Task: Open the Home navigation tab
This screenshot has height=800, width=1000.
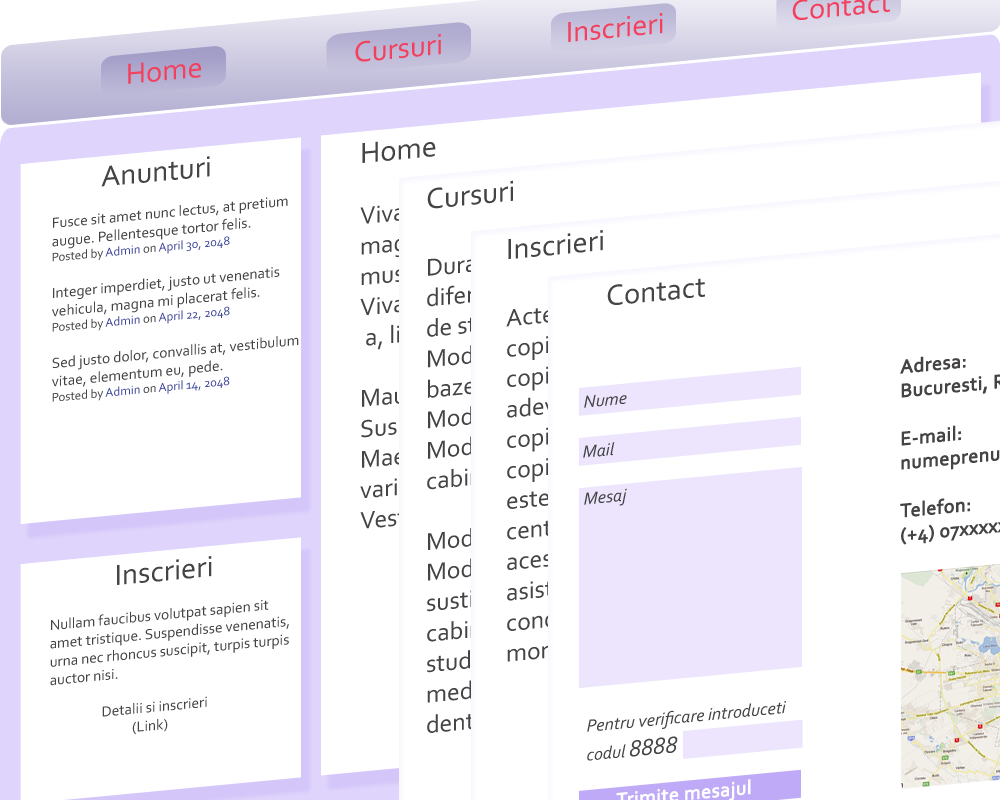Action: coord(164,70)
